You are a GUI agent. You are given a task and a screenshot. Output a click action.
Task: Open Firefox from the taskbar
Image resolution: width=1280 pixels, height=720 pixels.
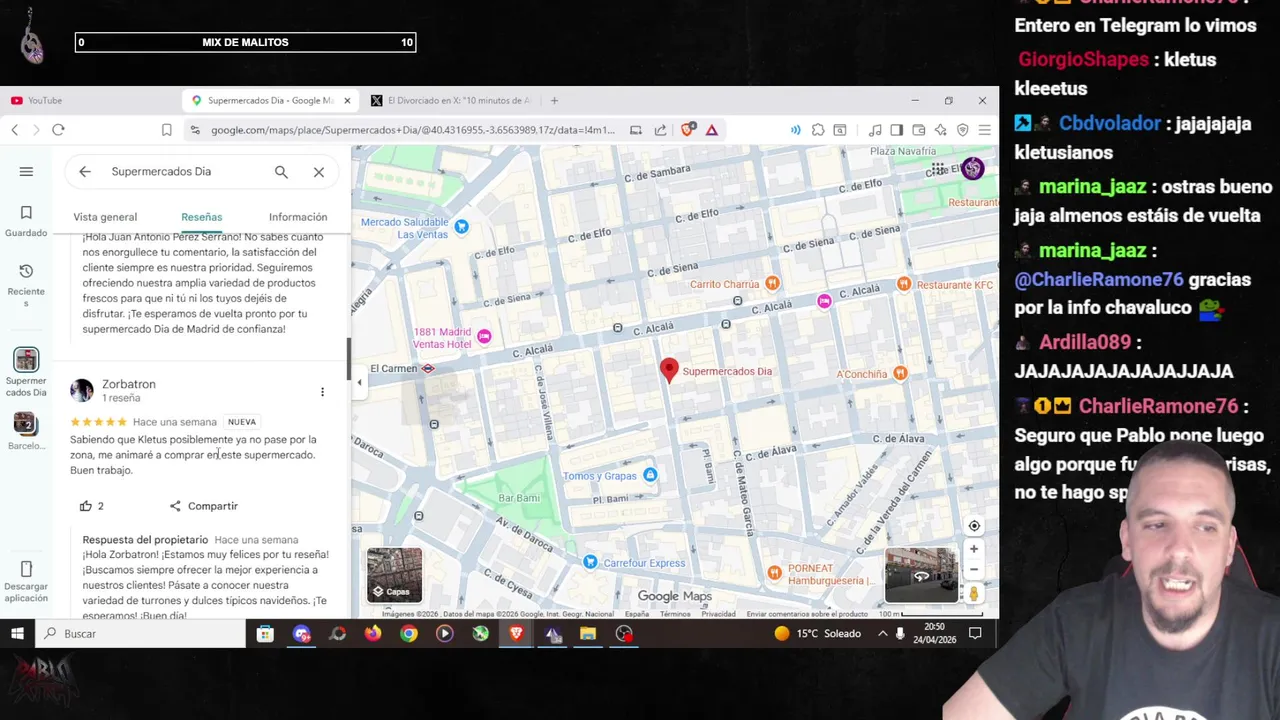373,633
